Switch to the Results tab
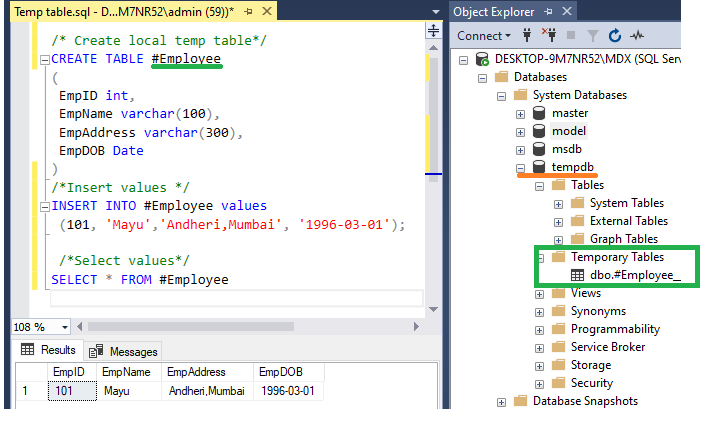This screenshot has width=709, height=427. pos(48,350)
